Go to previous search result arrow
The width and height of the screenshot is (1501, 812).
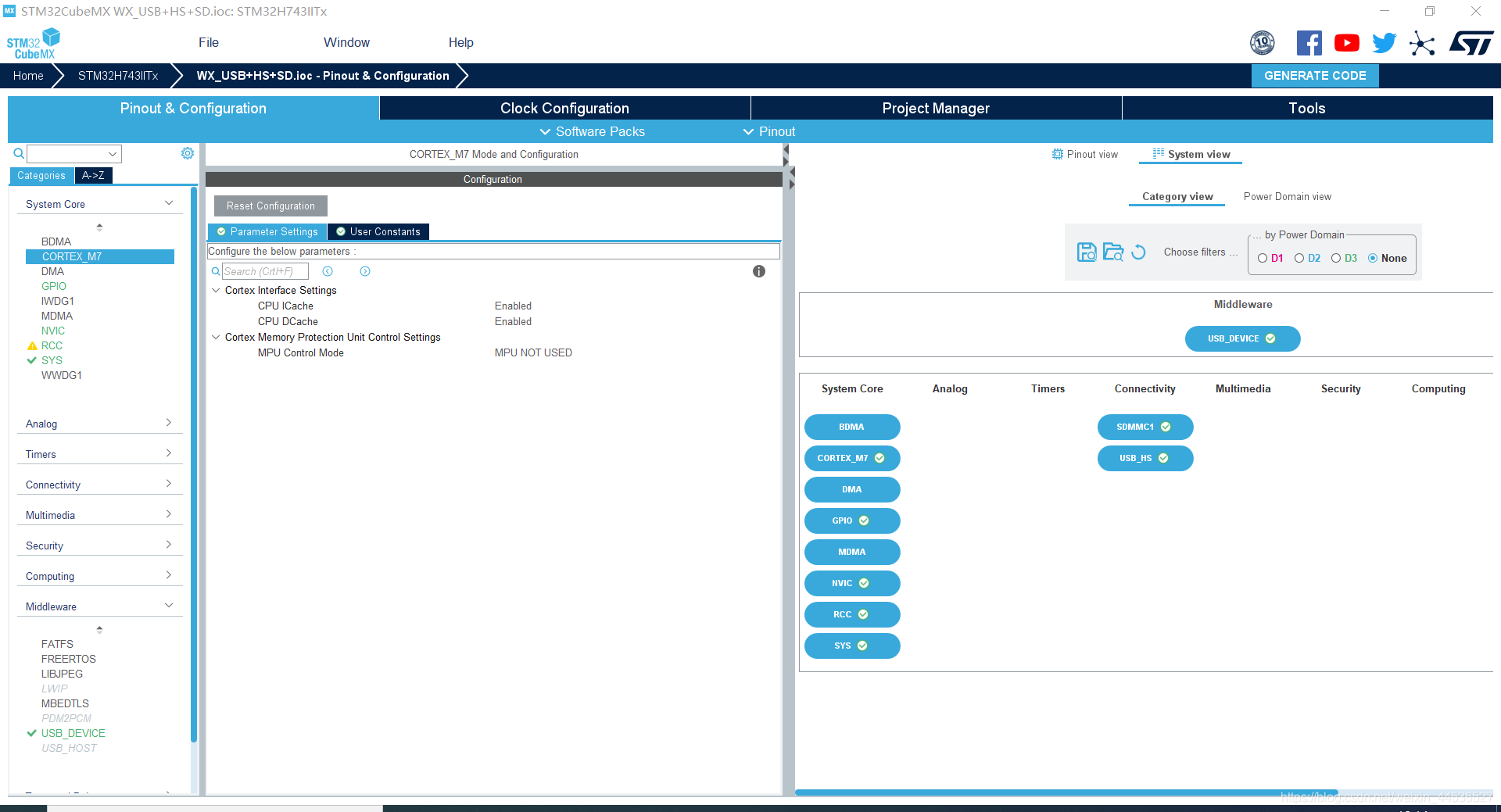[328, 271]
